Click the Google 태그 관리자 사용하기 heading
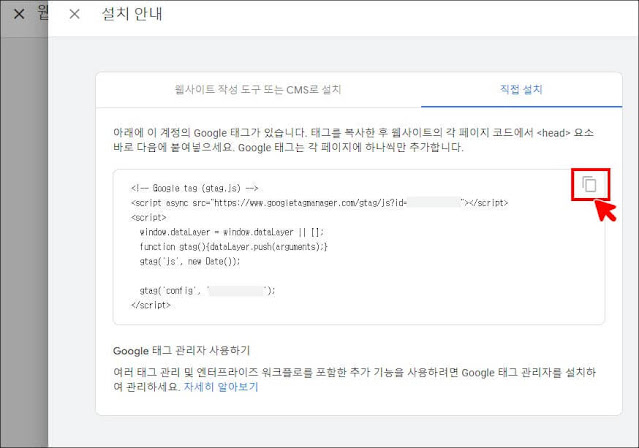The width and height of the screenshot is (639, 448). [x=181, y=351]
